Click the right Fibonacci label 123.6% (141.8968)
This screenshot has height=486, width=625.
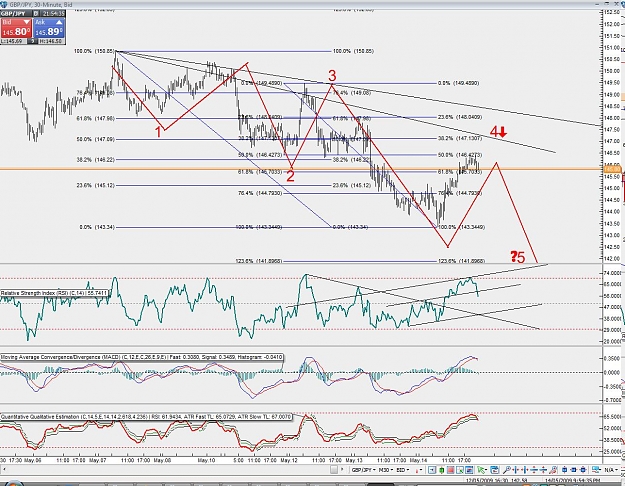pos(462,261)
